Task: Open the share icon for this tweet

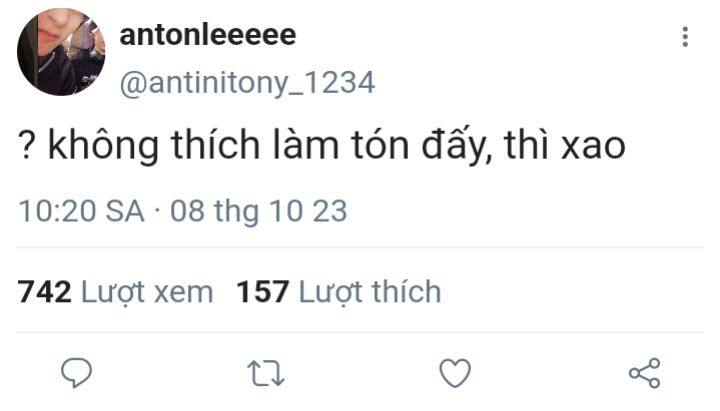Action: (x=644, y=373)
